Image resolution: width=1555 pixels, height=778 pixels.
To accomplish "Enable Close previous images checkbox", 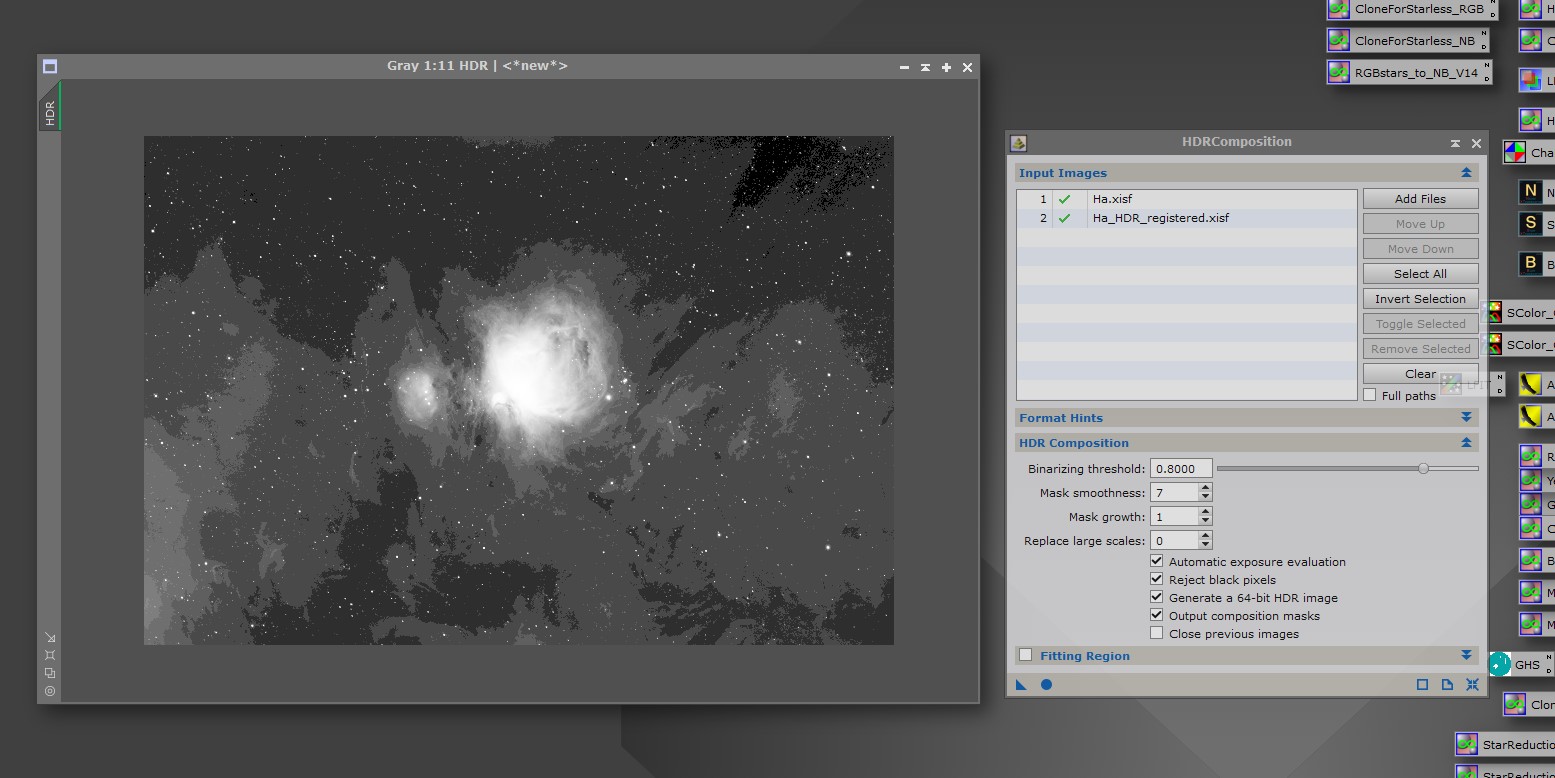I will [1157, 633].
